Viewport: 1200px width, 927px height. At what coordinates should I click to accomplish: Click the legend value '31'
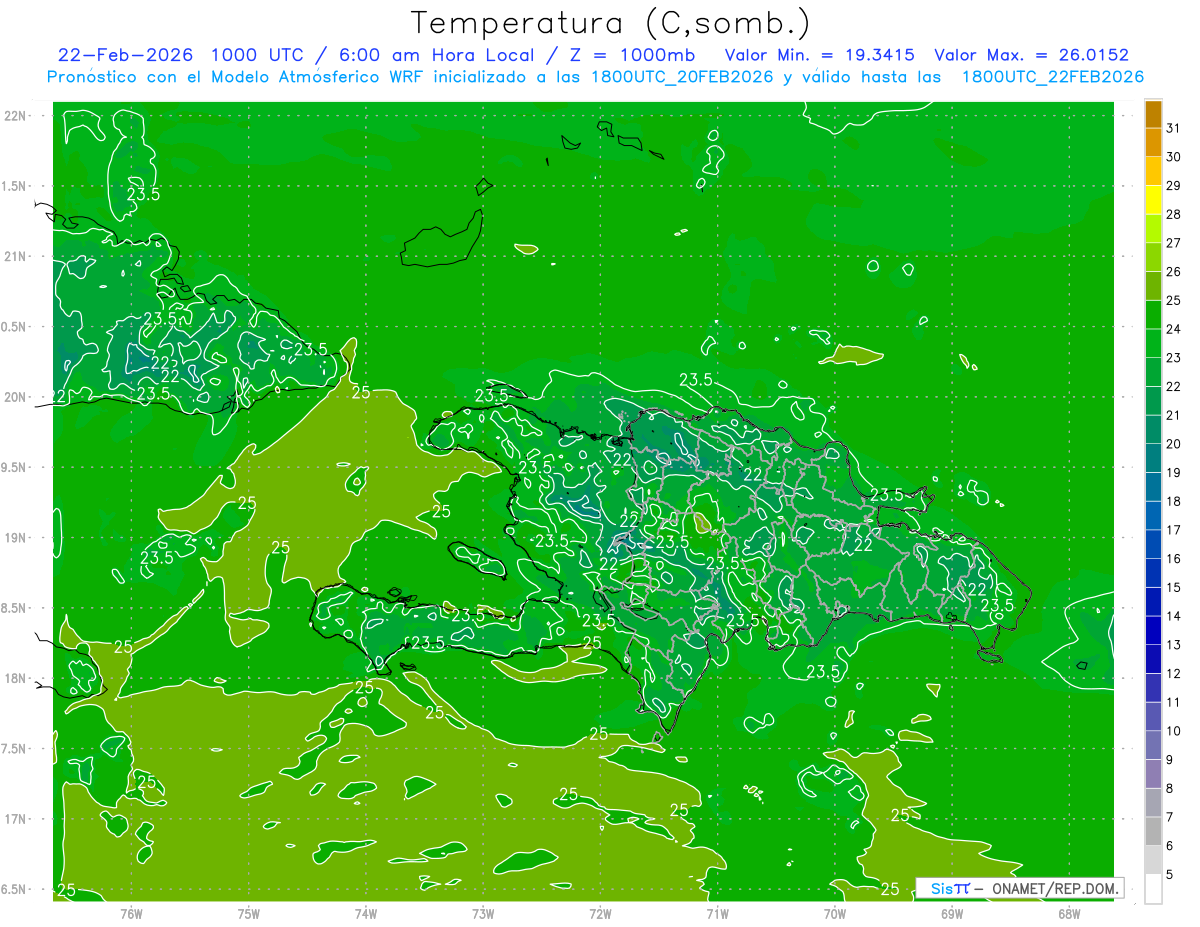(x=1174, y=128)
